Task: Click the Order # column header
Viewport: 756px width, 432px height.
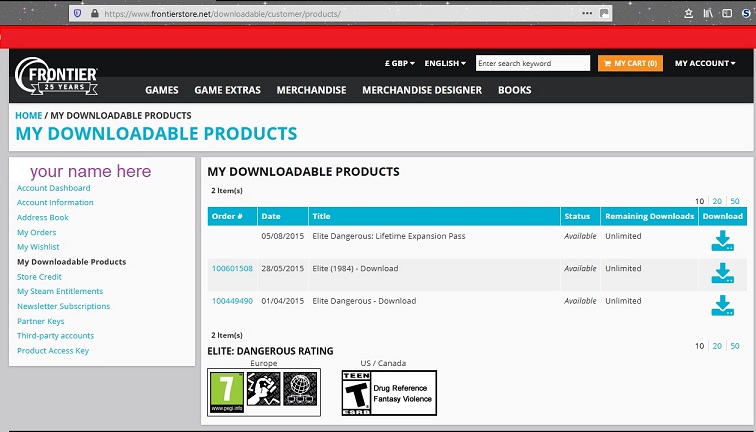Action: click(x=232, y=216)
